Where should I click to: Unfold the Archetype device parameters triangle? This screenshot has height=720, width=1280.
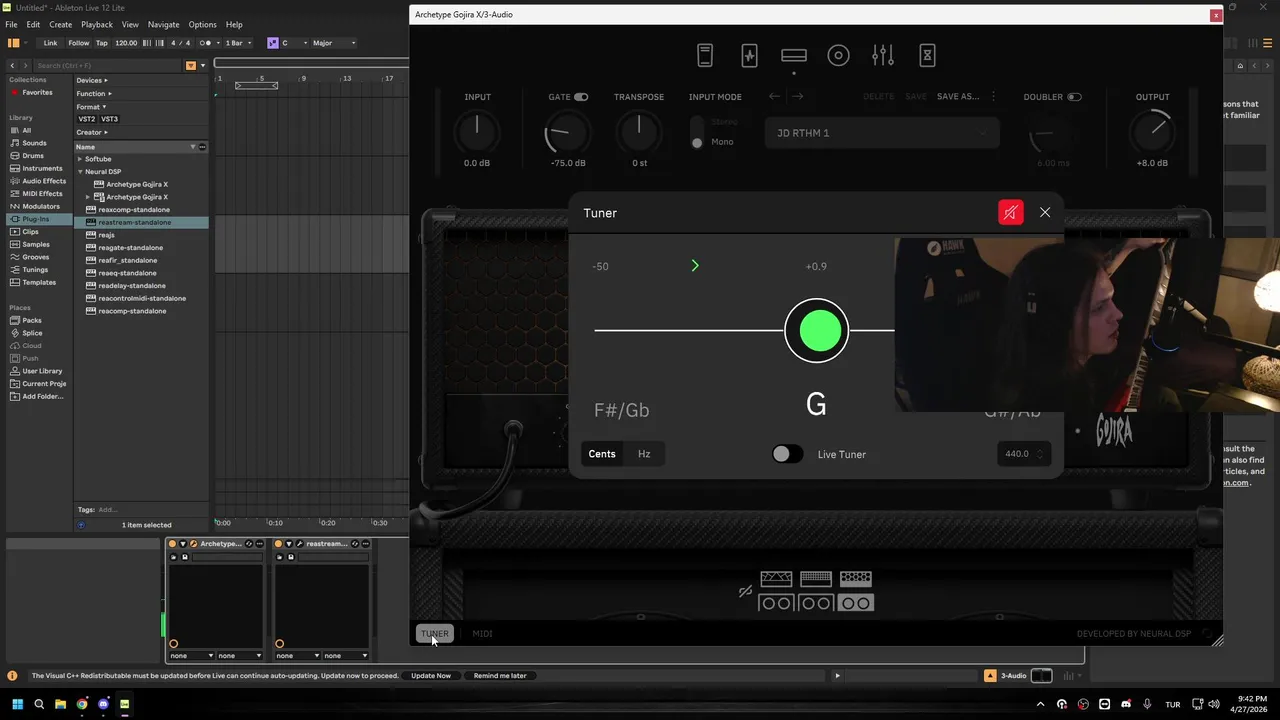click(x=183, y=544)
